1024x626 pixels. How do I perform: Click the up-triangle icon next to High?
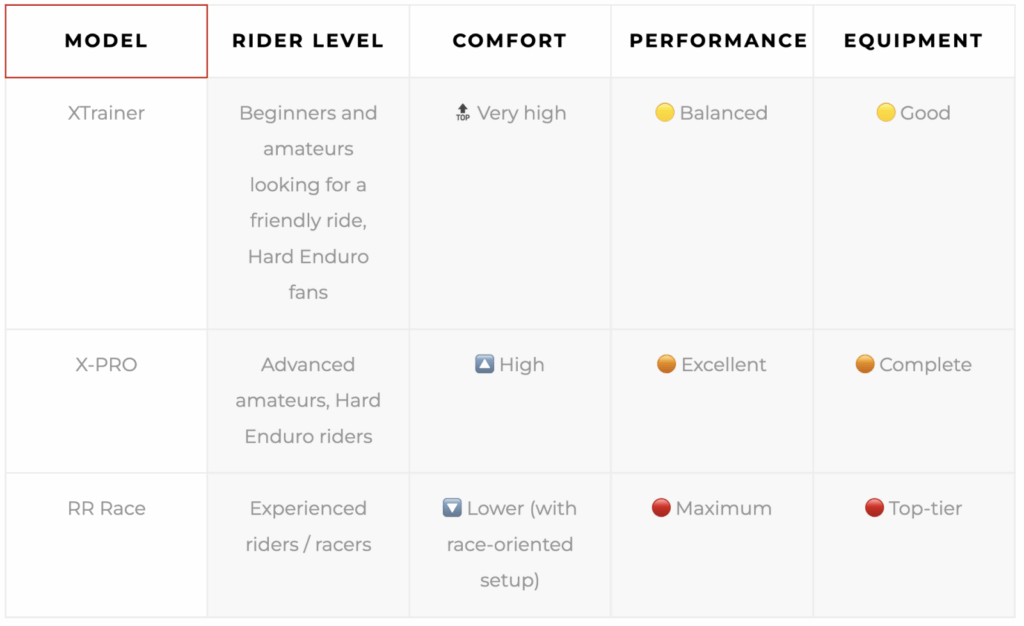[484, 364]
